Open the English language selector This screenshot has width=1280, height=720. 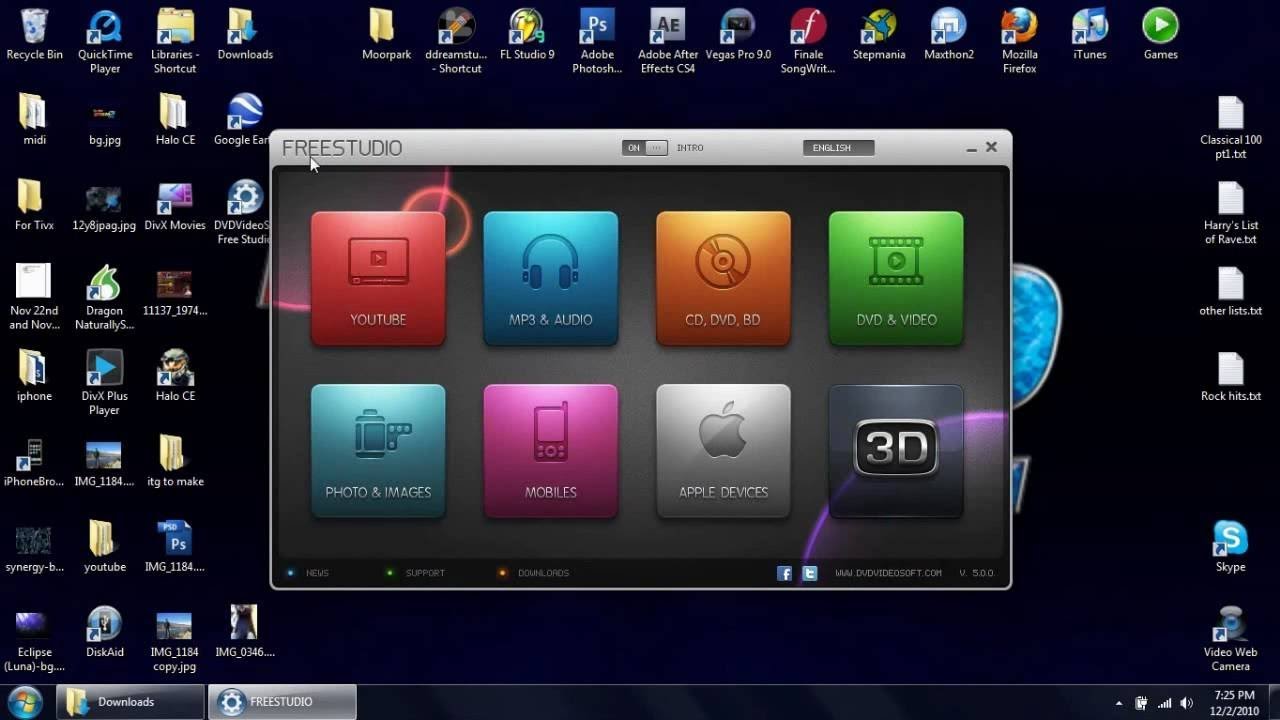(838, 148)
